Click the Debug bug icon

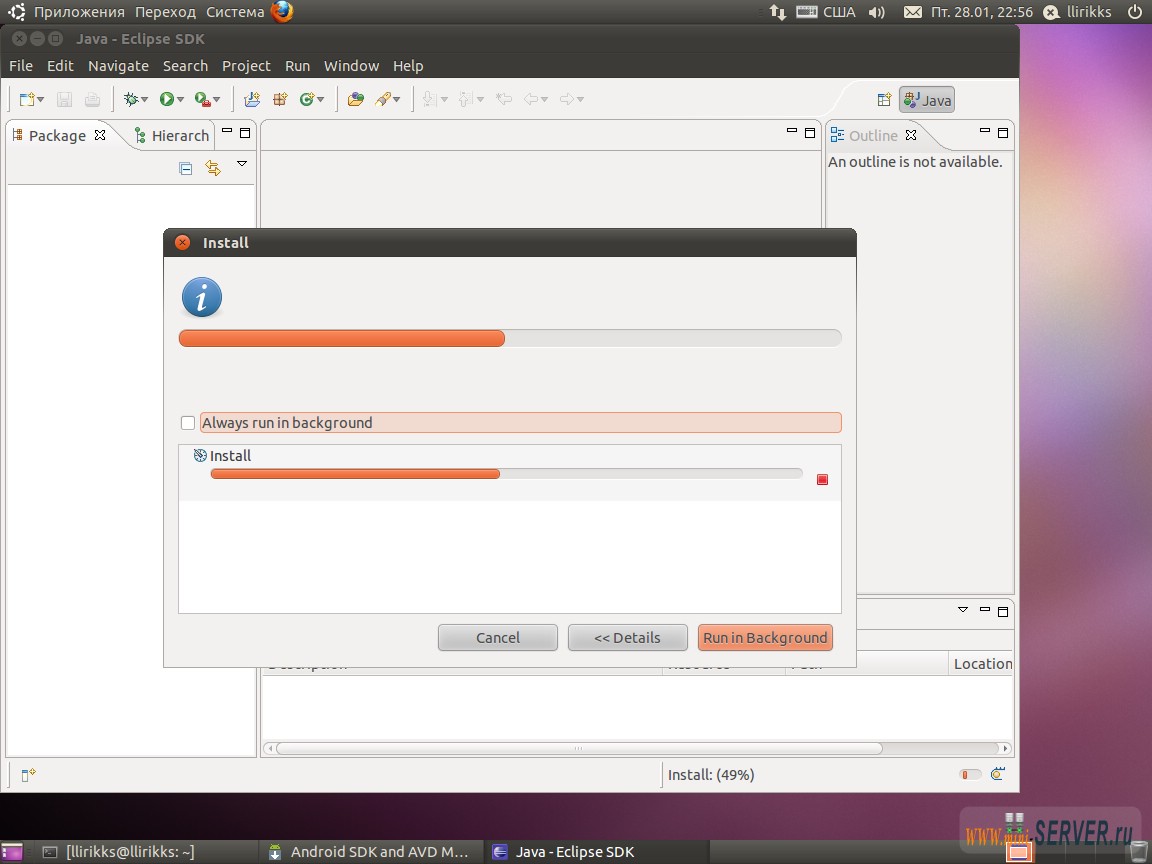131,99
